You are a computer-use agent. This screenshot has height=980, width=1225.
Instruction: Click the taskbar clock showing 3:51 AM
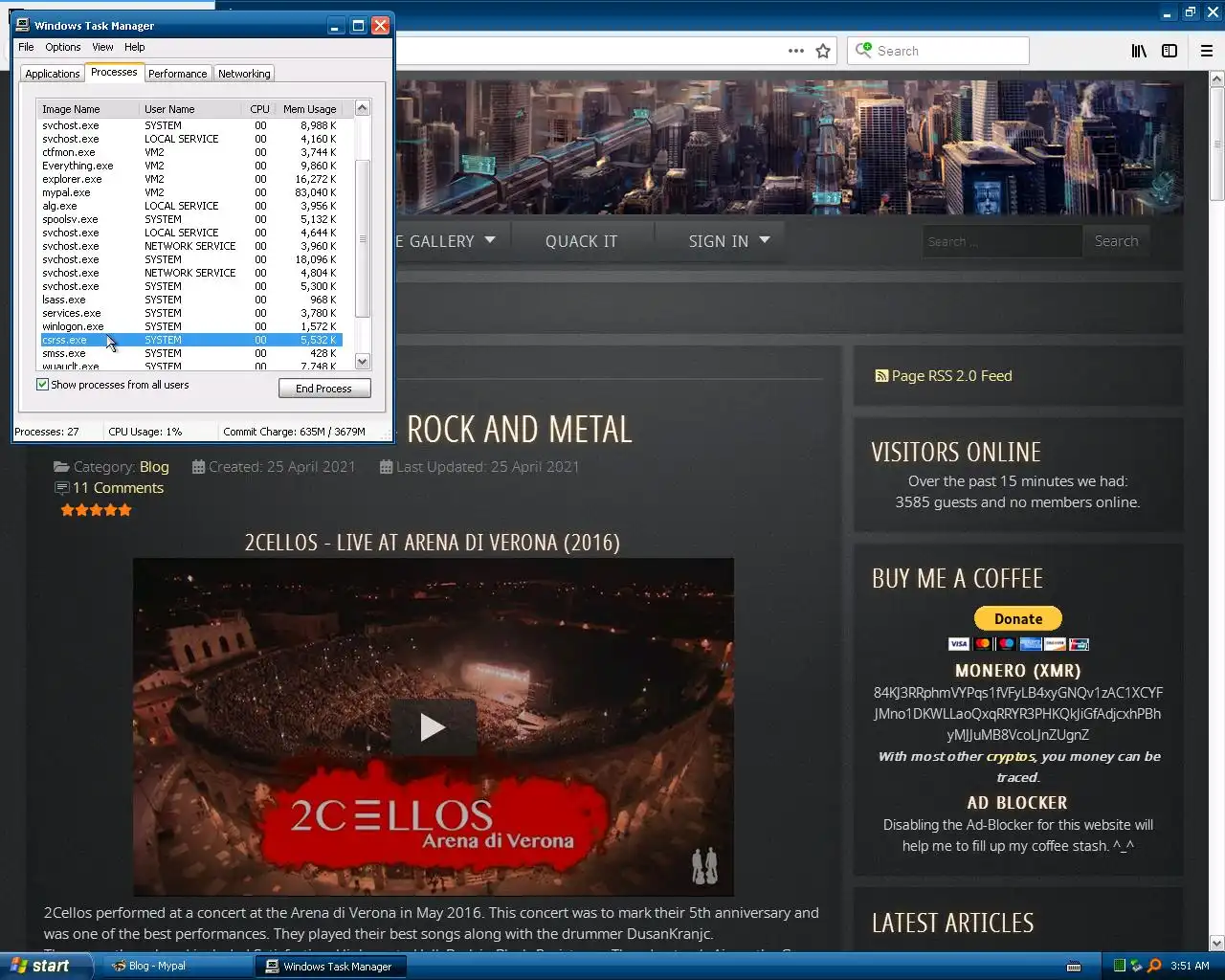tap(1190, 966)
